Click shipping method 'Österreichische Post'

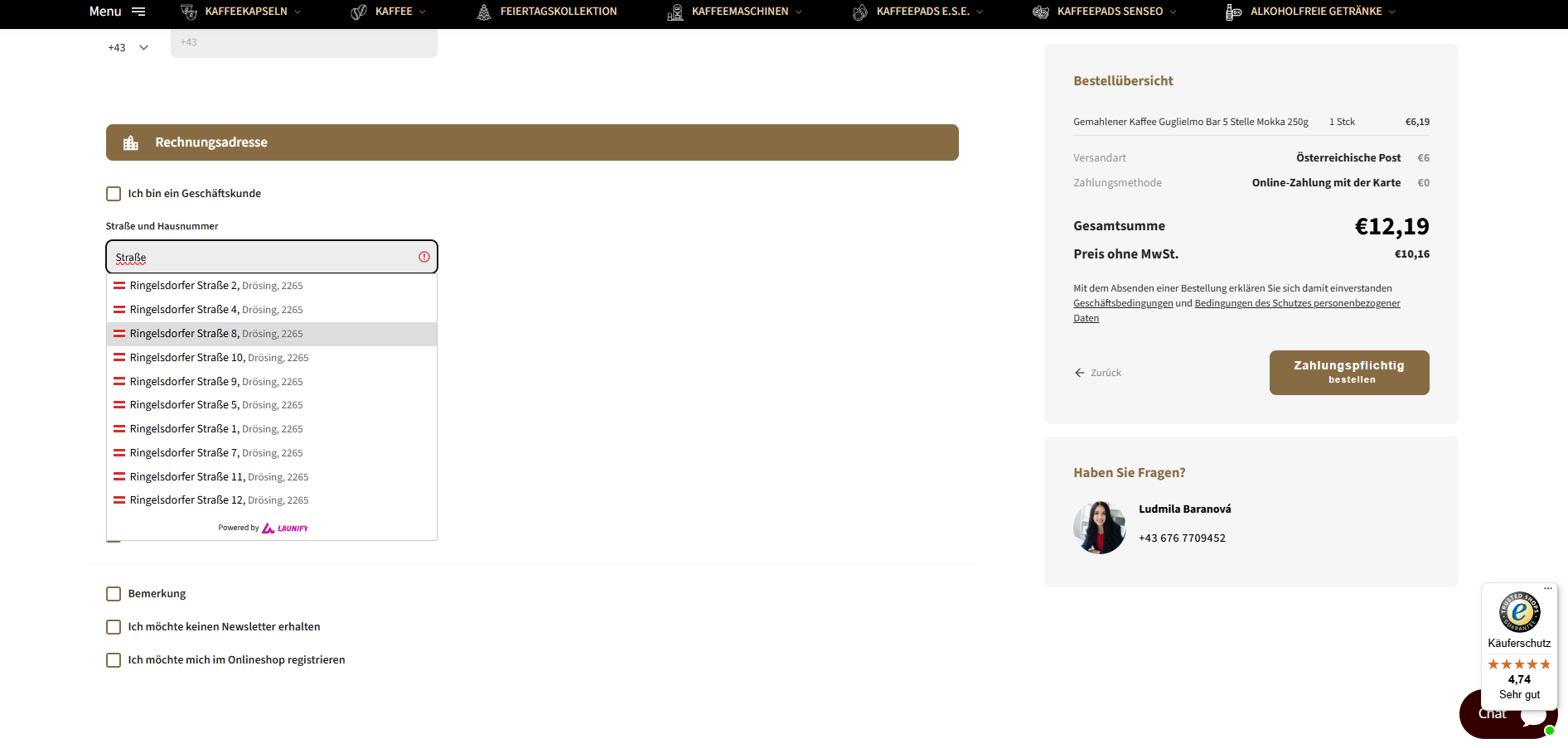click(x=1348, y=158)
